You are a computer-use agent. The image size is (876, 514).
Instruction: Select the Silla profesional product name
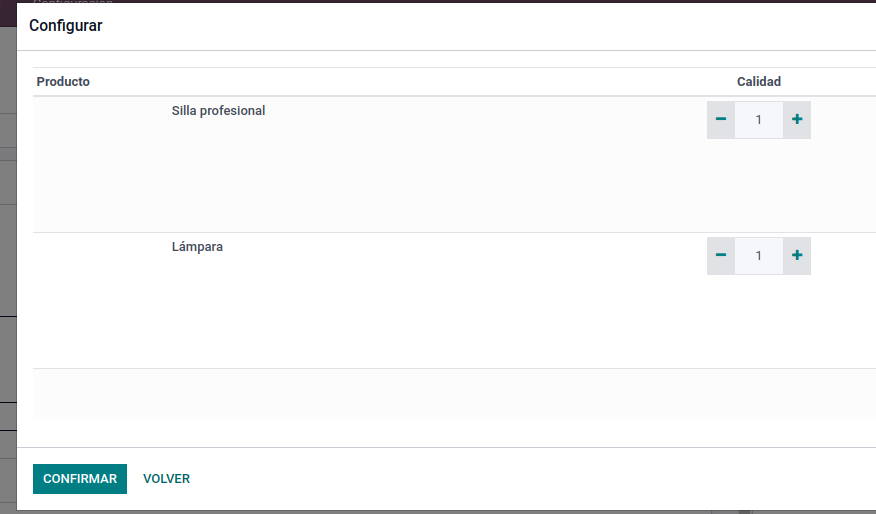(x=218, y=111)
